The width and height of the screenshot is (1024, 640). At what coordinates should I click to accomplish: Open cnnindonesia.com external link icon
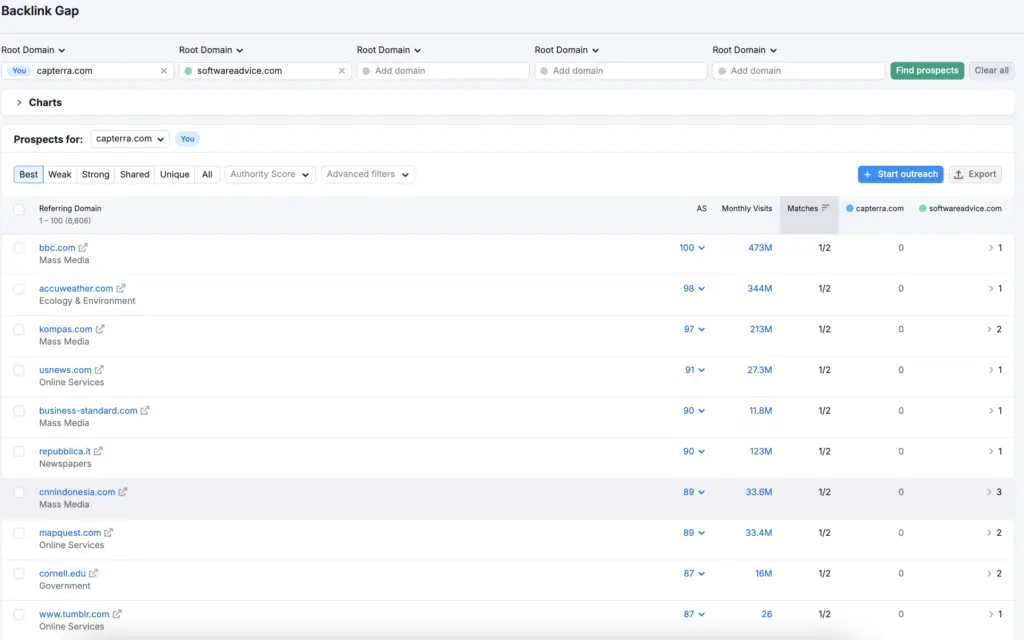click(x=123, y=492)
